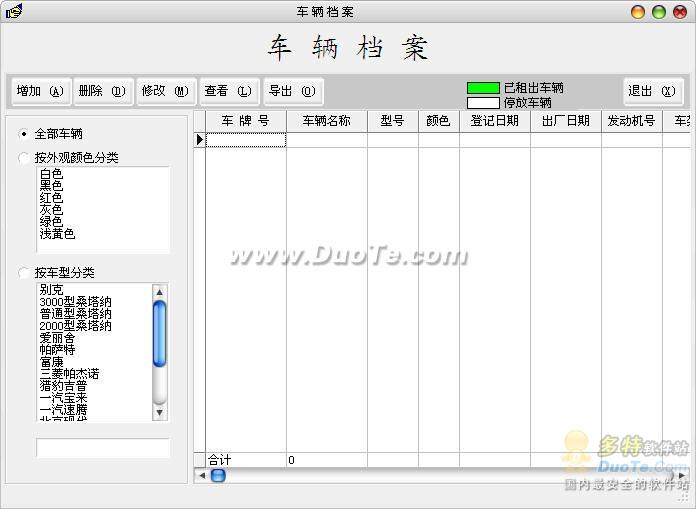
Task: Pick 帕萨特 from the vehicle type list
Action: point(57,350)
